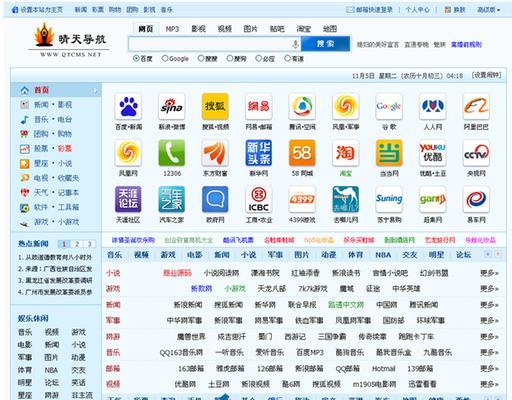Open the Alibaba icon
The image size is (512, 400).
click(x=476, y=106)
